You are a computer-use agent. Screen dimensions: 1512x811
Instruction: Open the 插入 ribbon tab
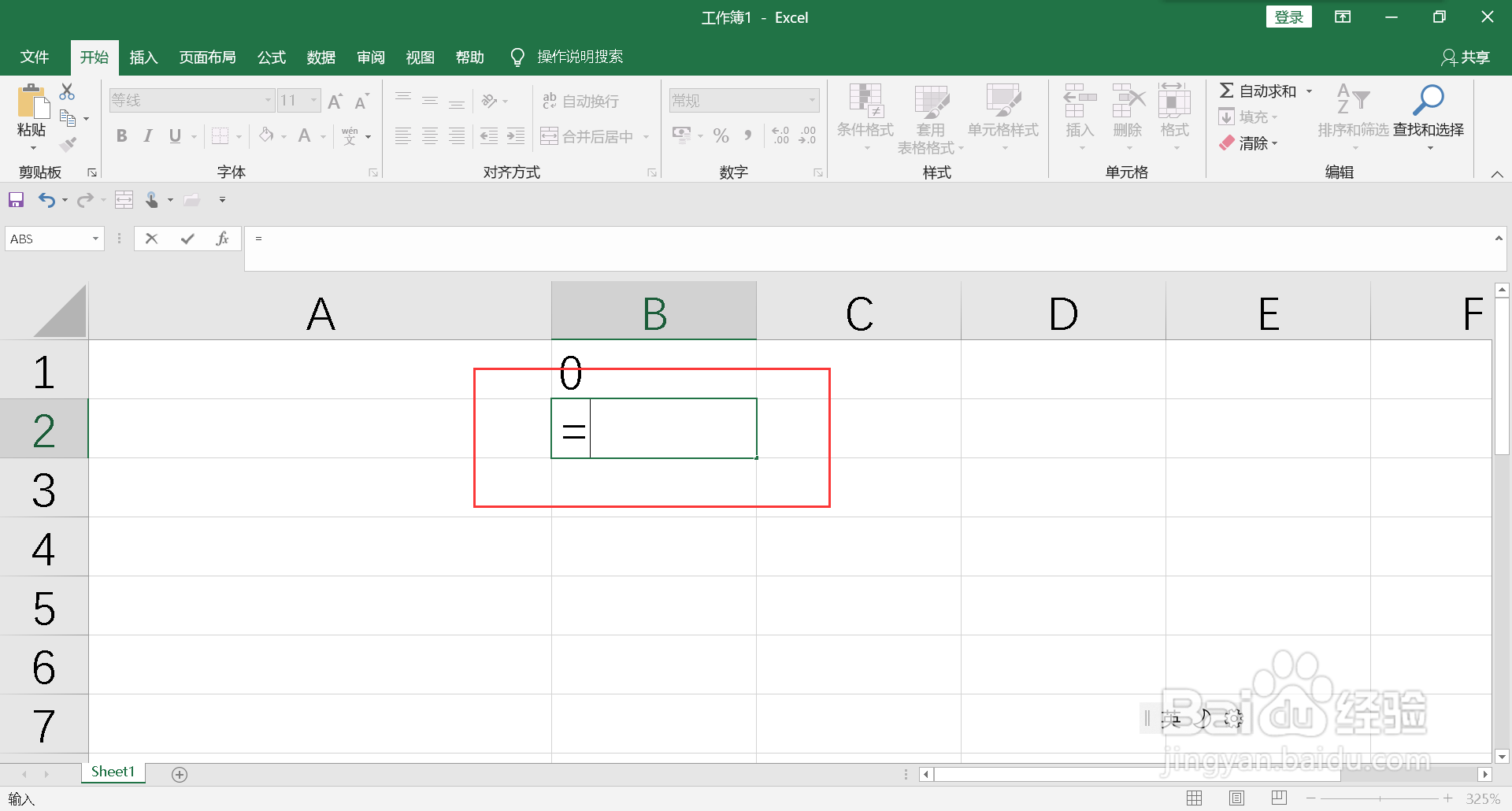pos(143,57)
